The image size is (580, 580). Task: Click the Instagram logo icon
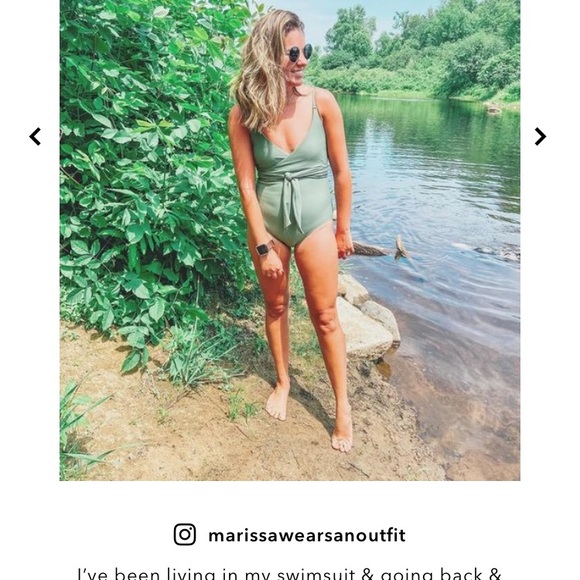185,535
